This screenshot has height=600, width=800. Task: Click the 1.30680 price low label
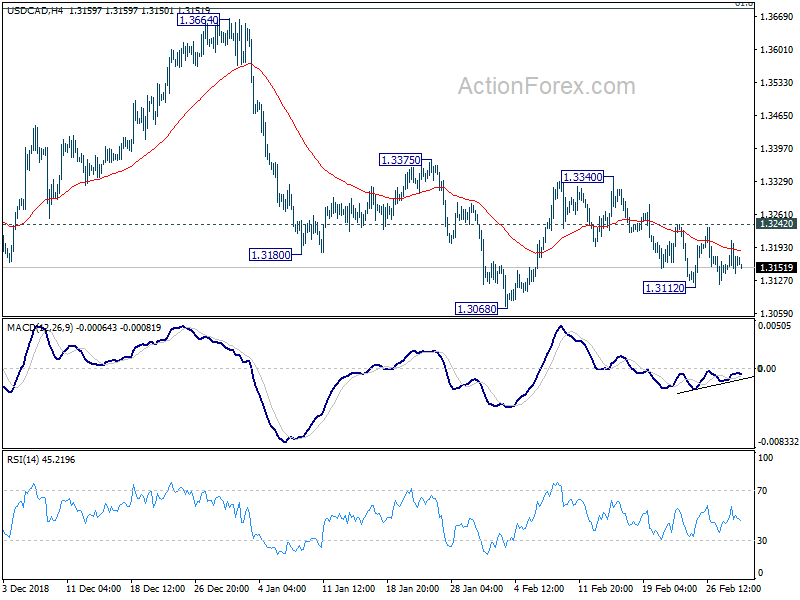pos(476,309)
